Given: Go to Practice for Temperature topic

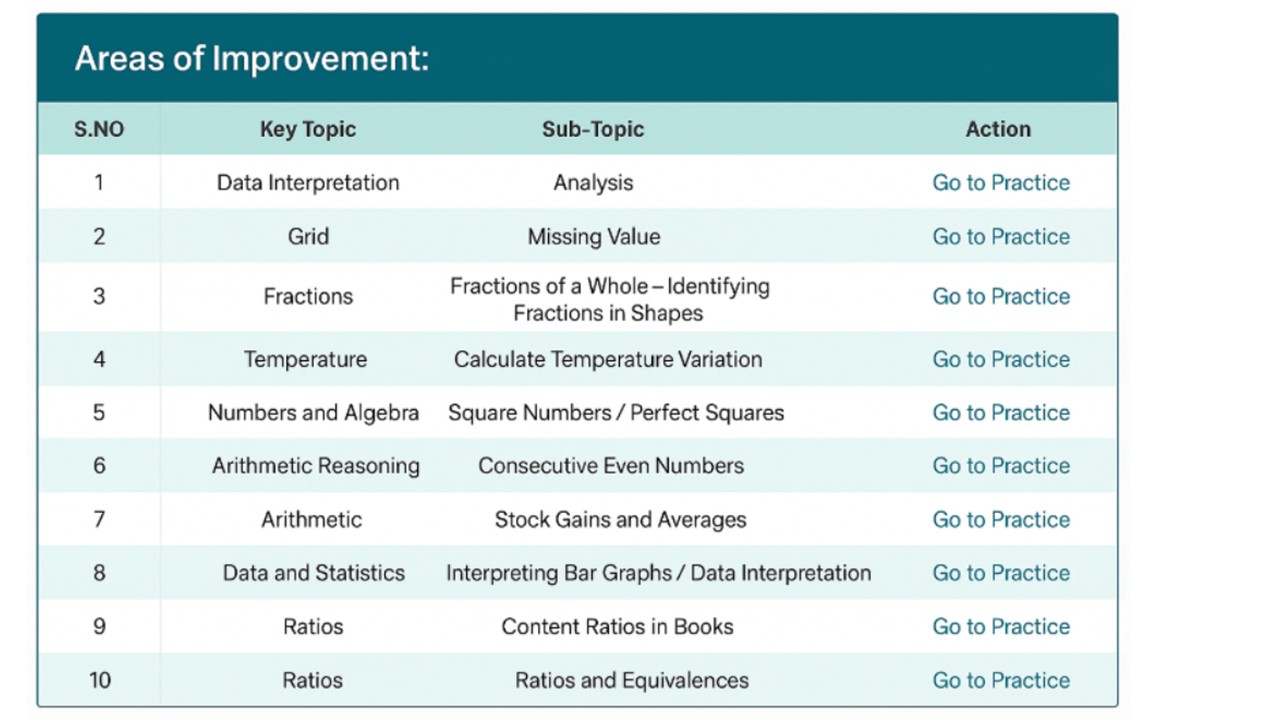Looking at the screenshot, I should click(1001, 360).
